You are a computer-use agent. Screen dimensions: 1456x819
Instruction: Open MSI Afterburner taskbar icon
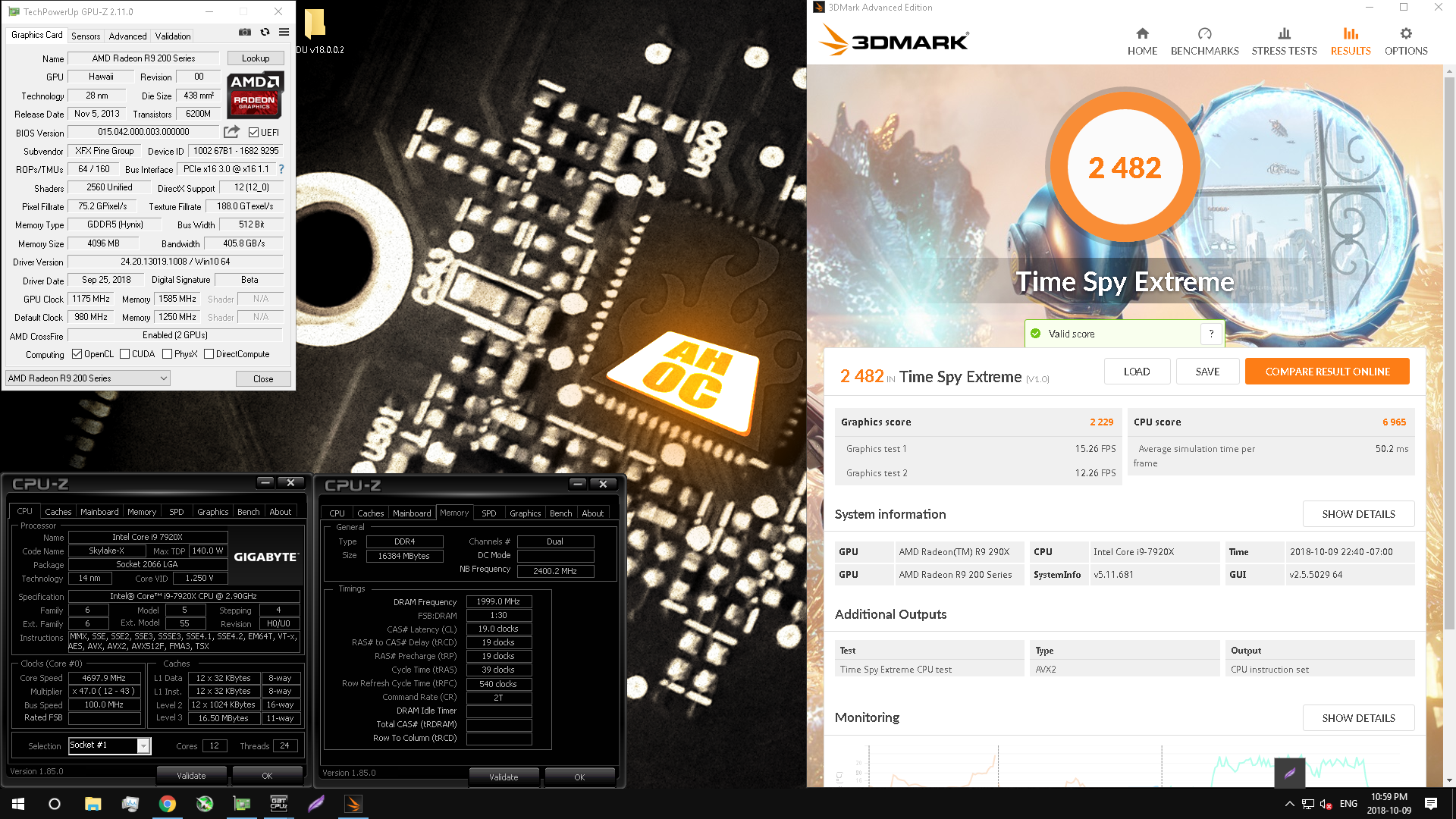click(x=205, y=804)
